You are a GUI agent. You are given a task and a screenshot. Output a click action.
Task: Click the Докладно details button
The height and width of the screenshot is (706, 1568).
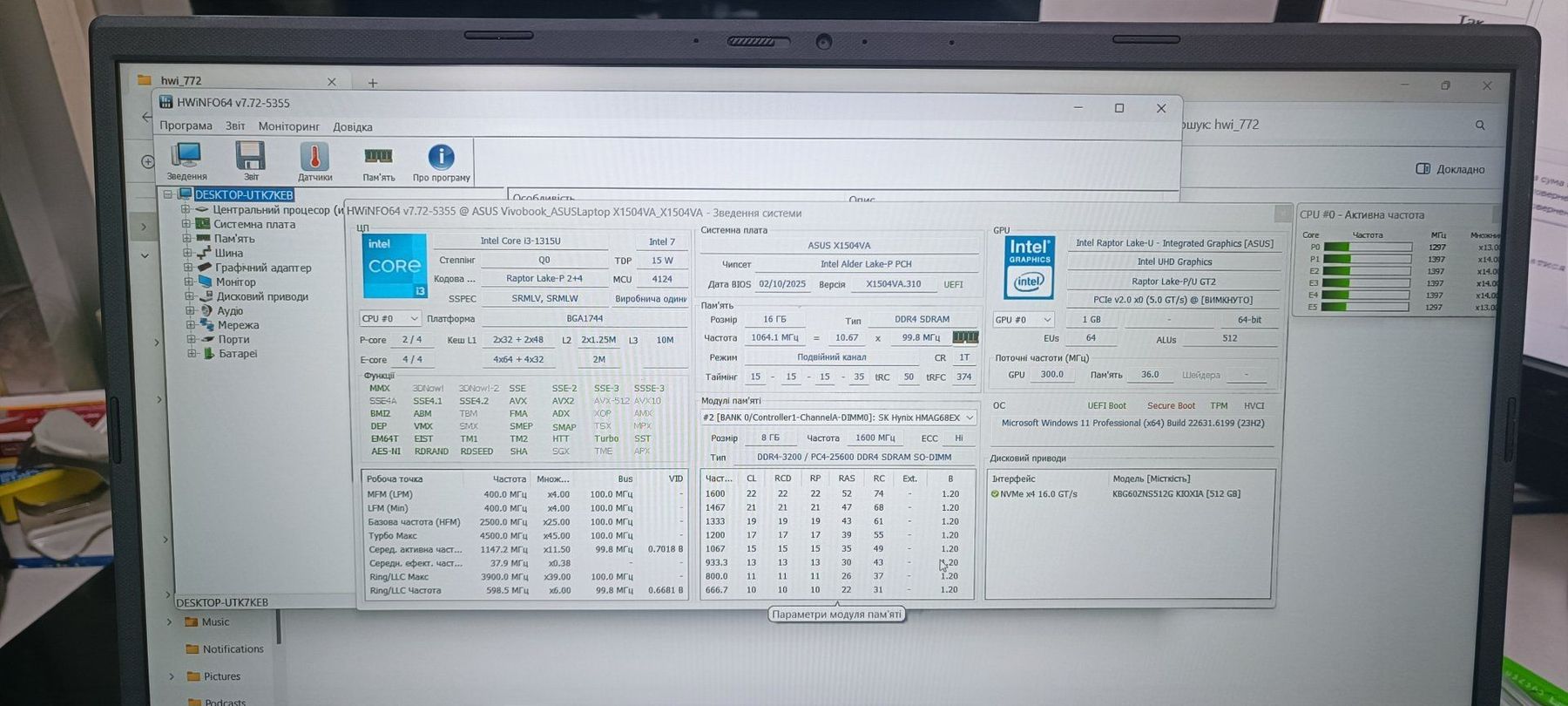1450,169
